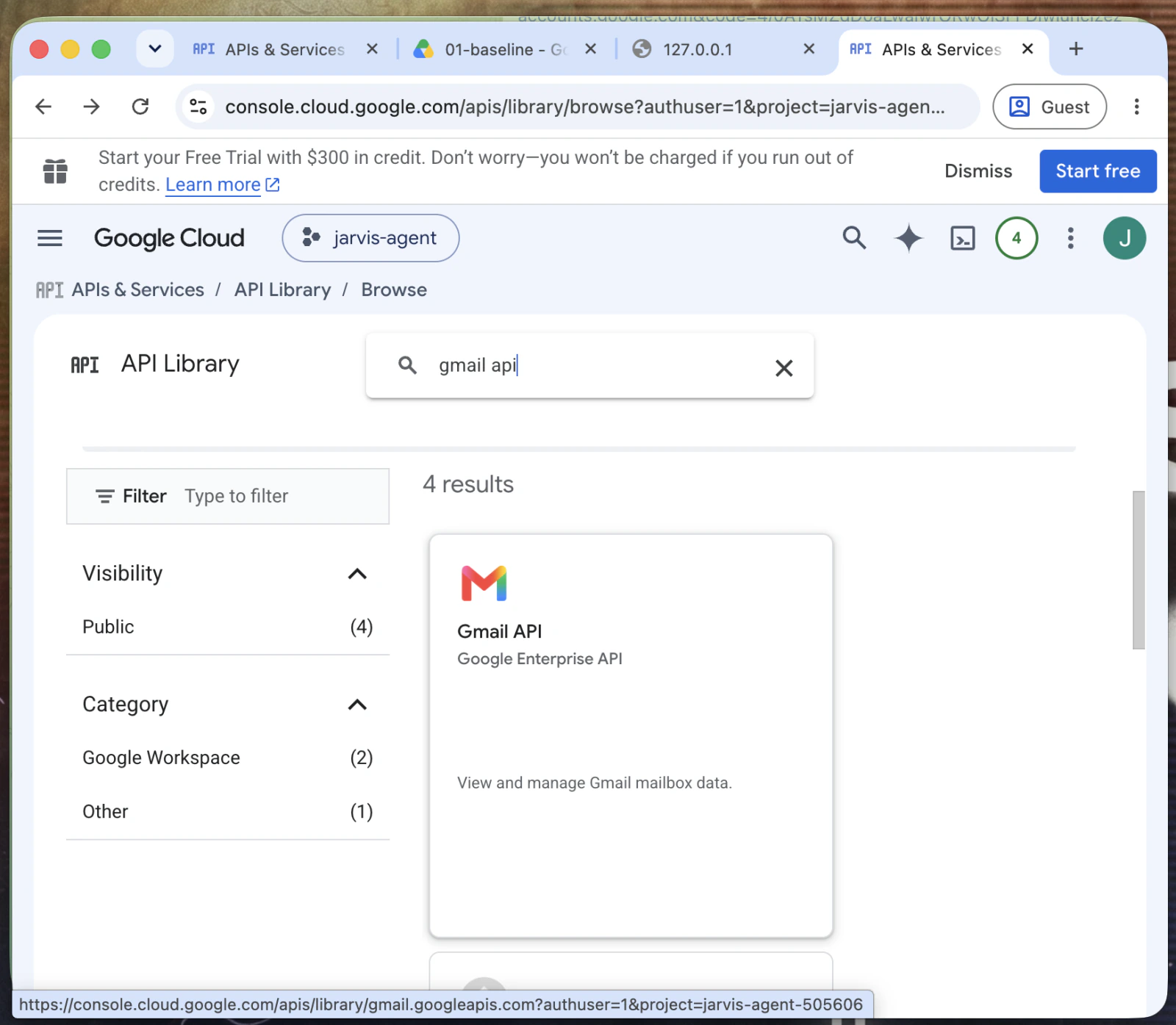Click the gift icon in the trial banner
The height and width of the screenshot is (1025, 1176).
coord(55,171)
